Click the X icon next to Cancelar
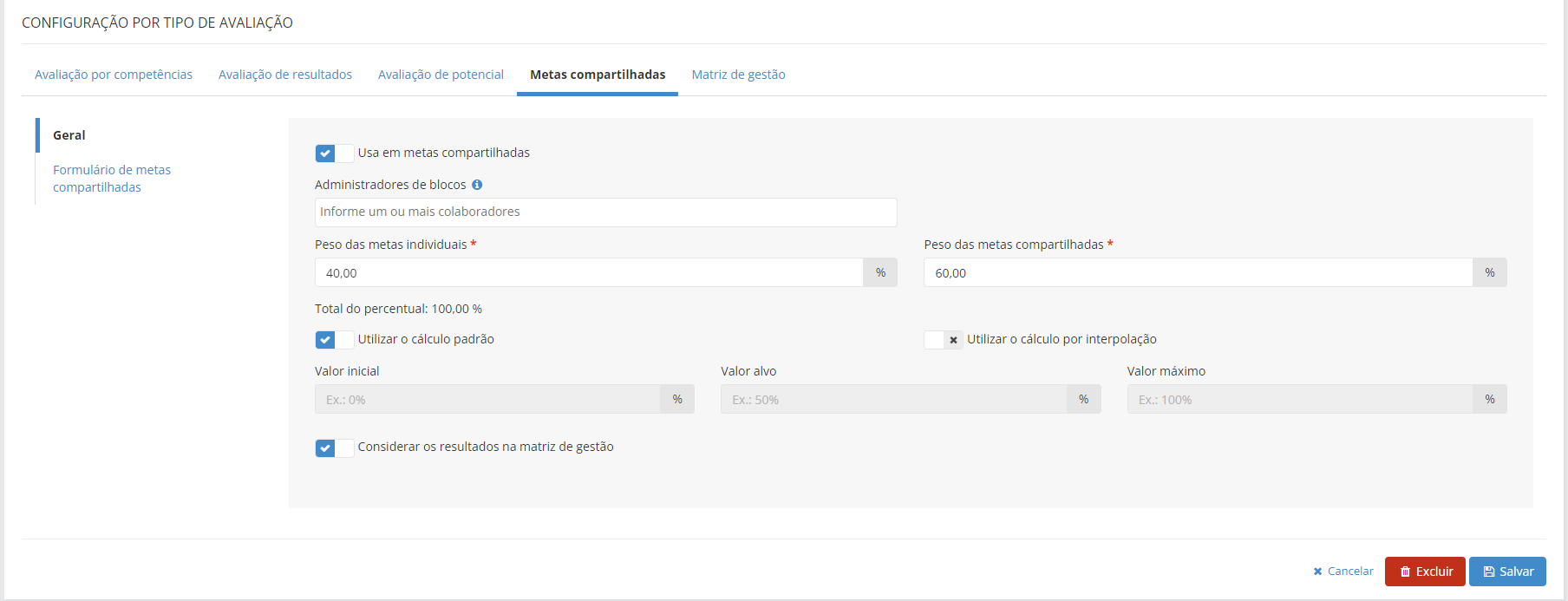Image resolution: width=1568 pixels, height=601 pixels. (x=1317, y=572)
